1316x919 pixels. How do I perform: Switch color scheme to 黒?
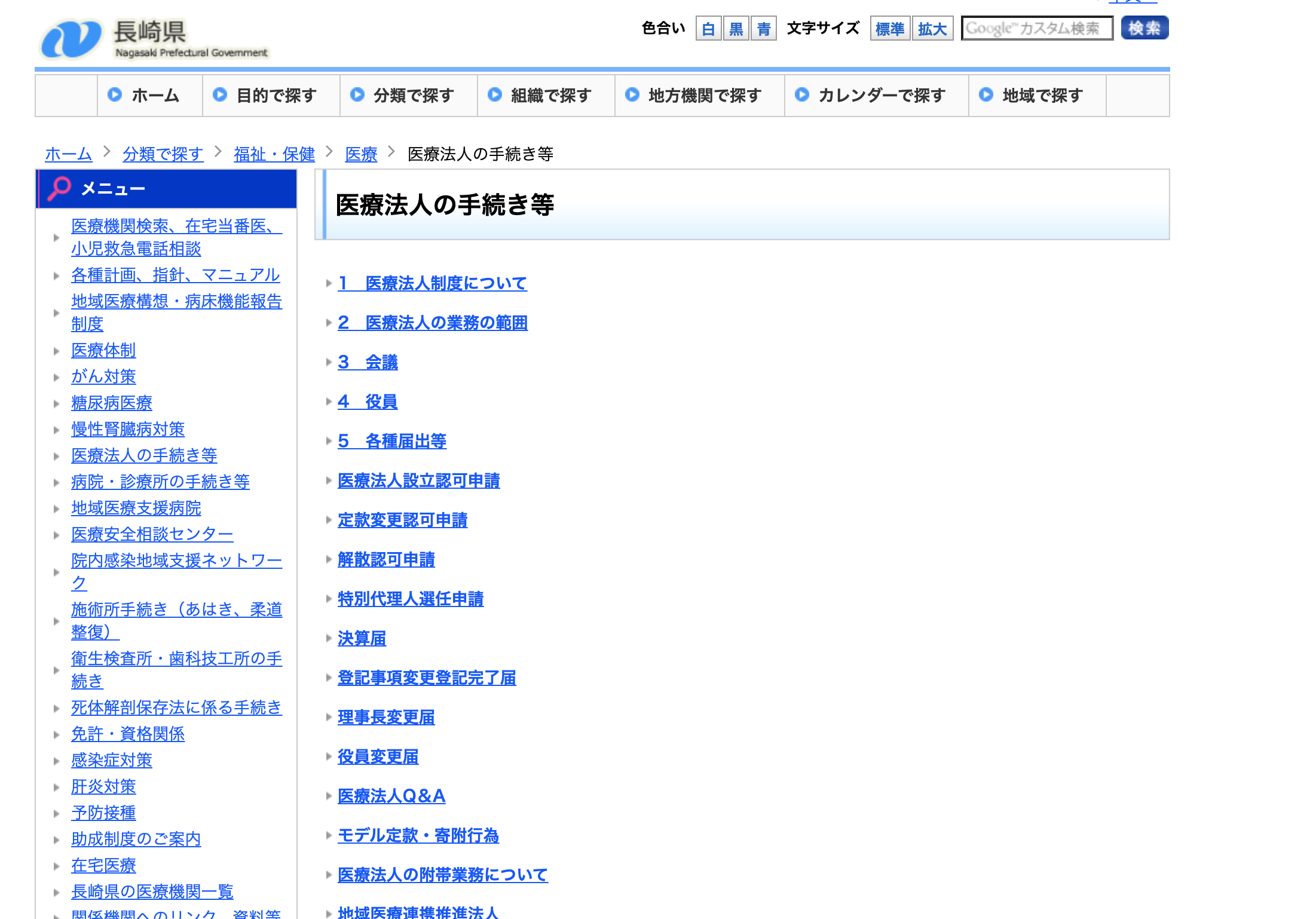point(736,29)
